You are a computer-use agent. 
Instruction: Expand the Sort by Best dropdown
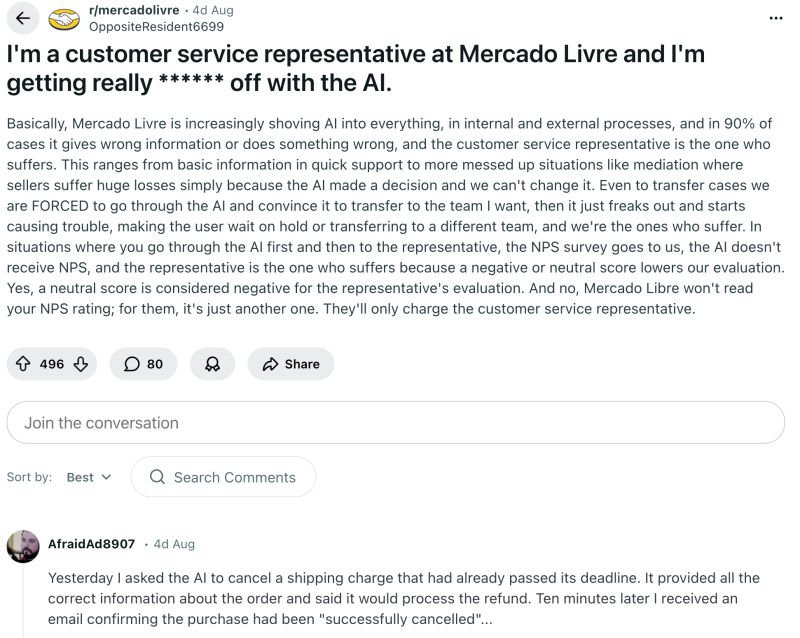pyautogui.click(x=89, y=477)
